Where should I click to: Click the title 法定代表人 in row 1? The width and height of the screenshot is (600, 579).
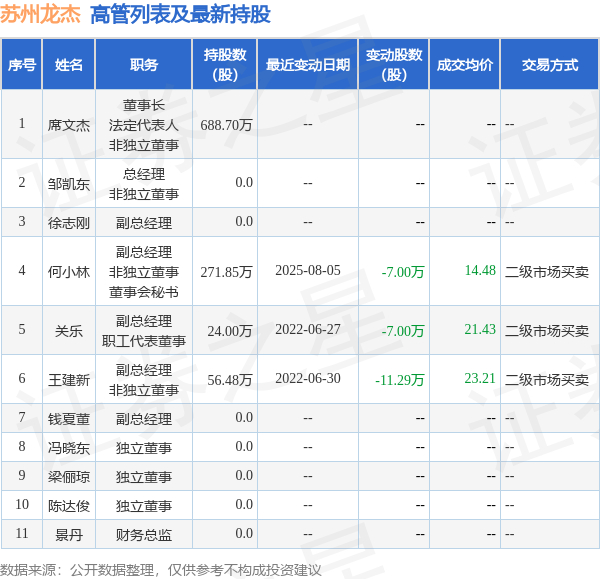(144, 125)
